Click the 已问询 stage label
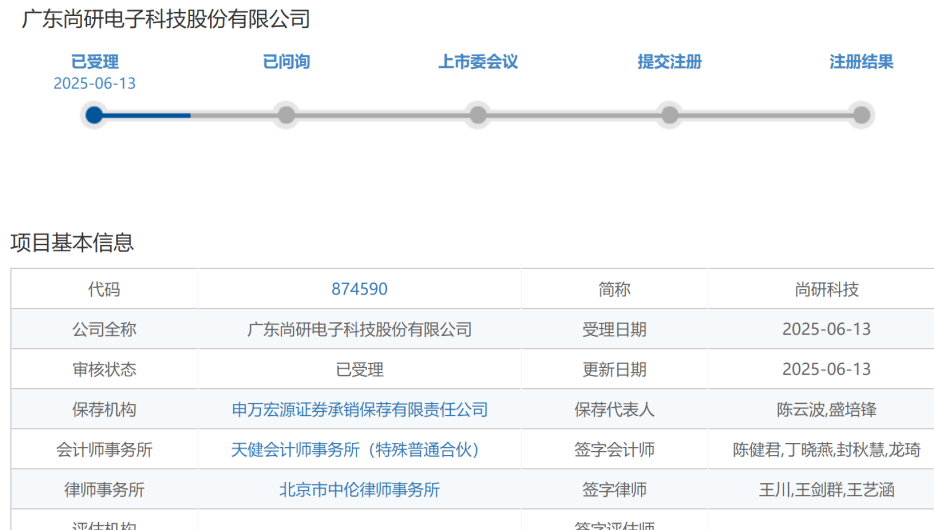934x530 pixels. tap(287, 61)
